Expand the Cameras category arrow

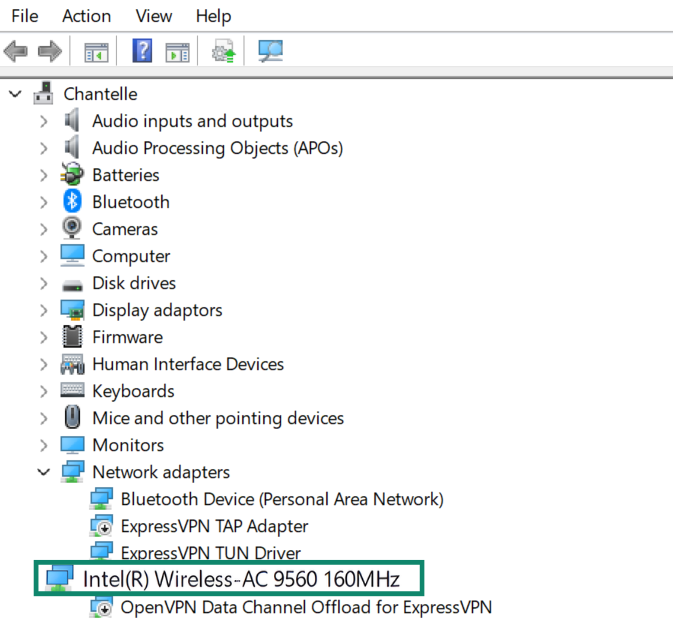[x=44, y=230]
